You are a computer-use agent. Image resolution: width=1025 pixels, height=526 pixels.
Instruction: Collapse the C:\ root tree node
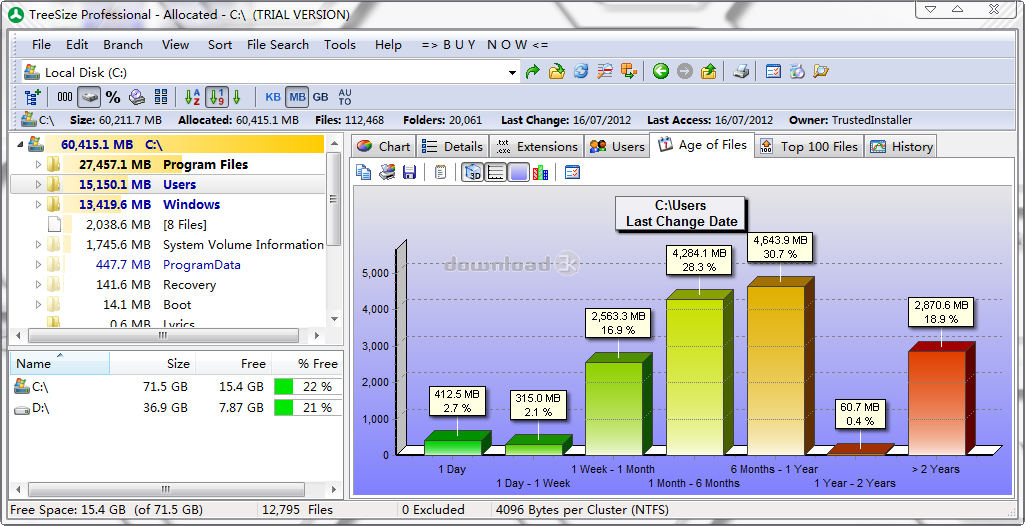coord(18,144)
